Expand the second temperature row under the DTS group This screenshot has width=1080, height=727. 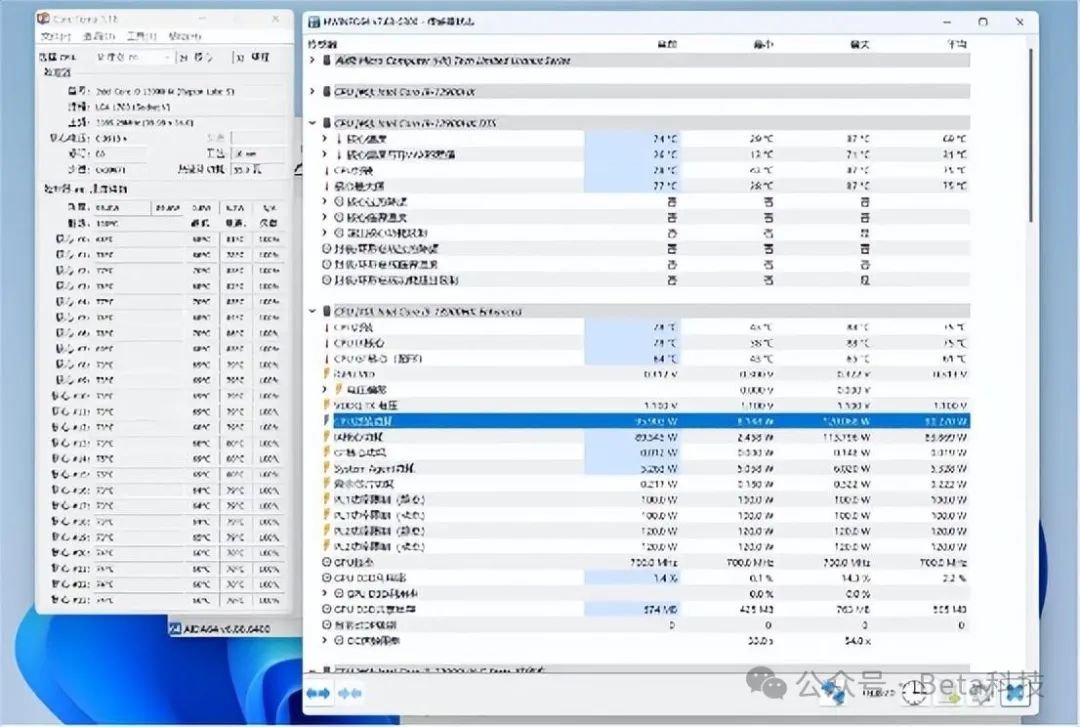coord(325,154)
